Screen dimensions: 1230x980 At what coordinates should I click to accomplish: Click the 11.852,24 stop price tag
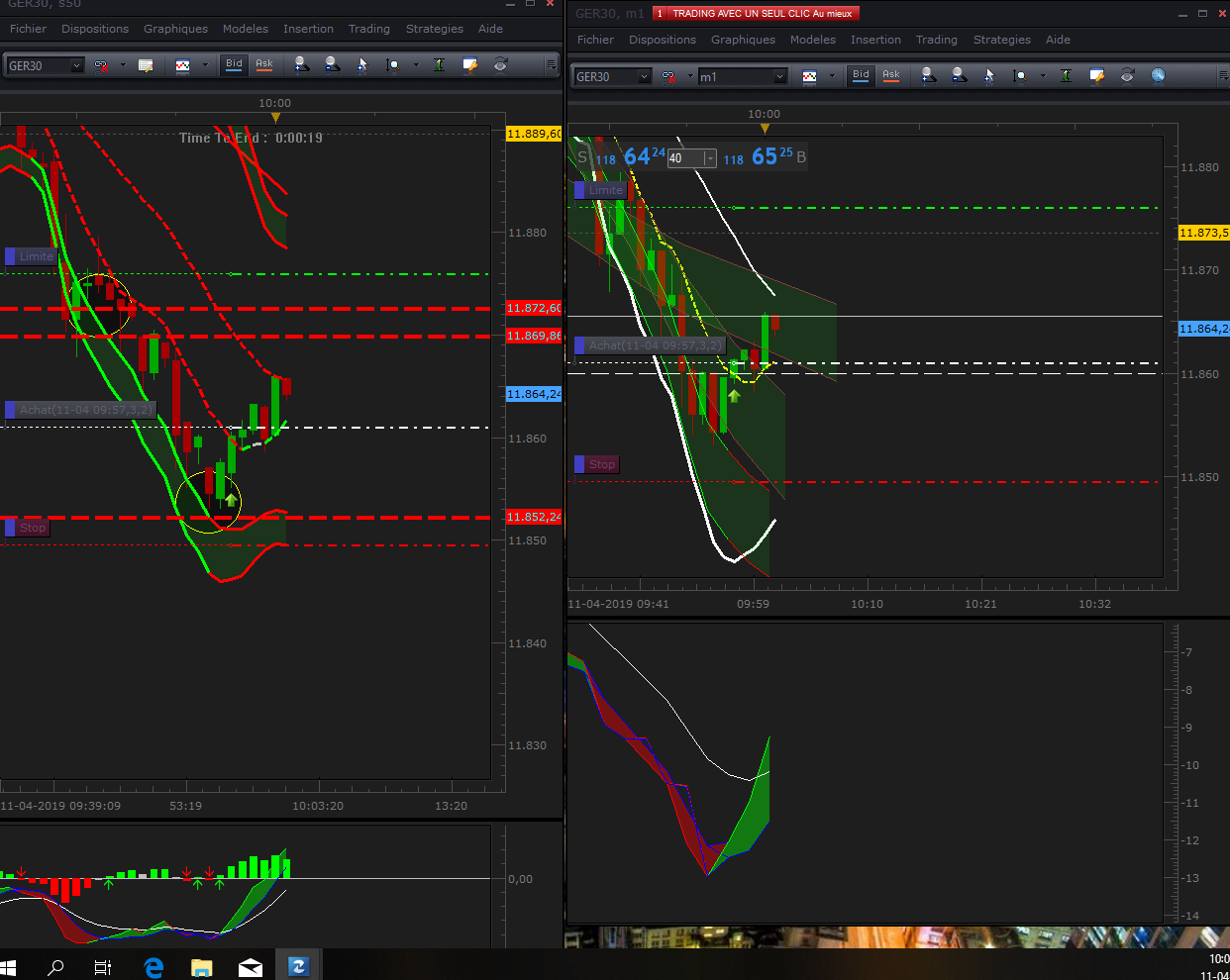[534, 517]
